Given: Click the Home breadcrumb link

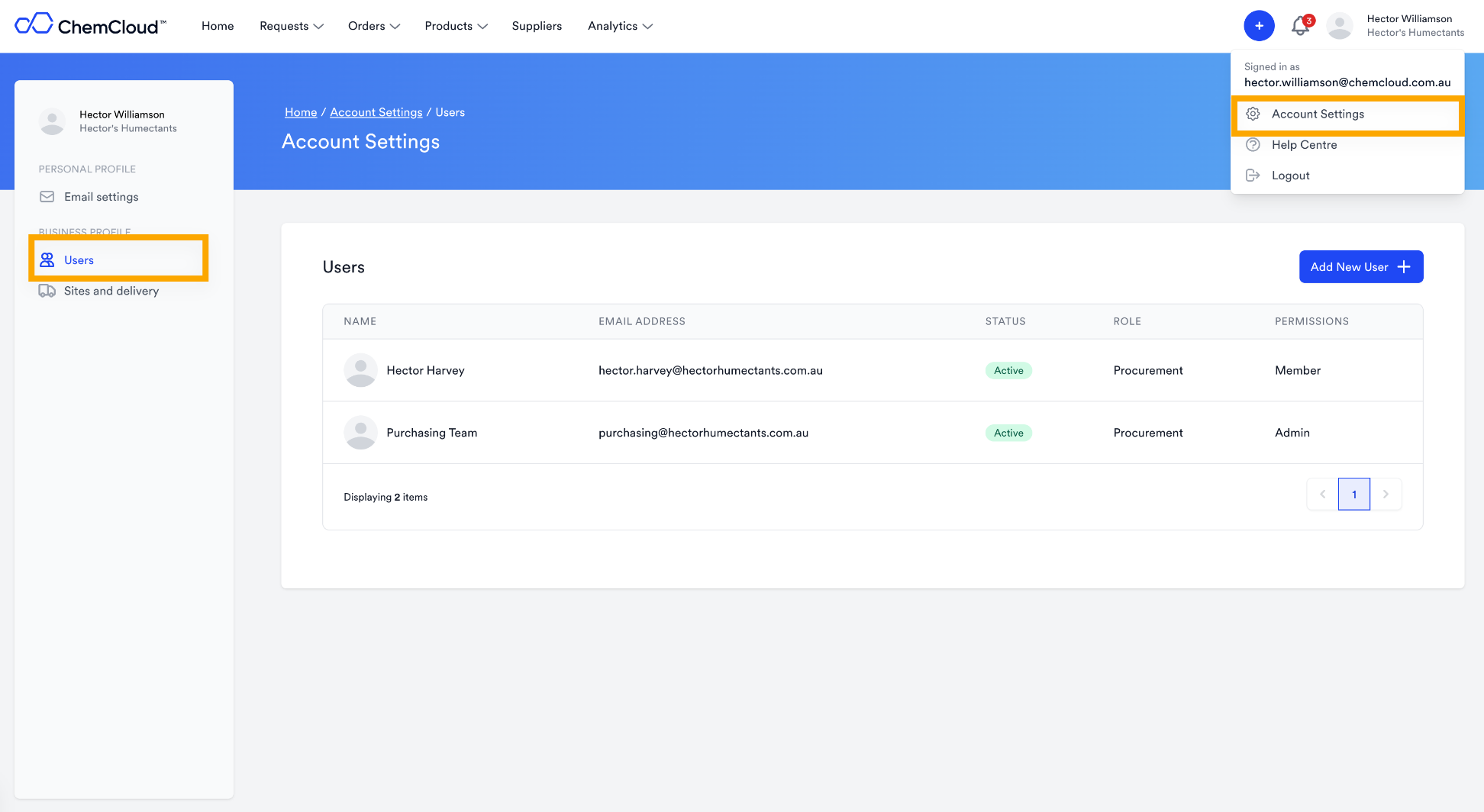Looking at the screenshot, I should click(x=301, y=112).
